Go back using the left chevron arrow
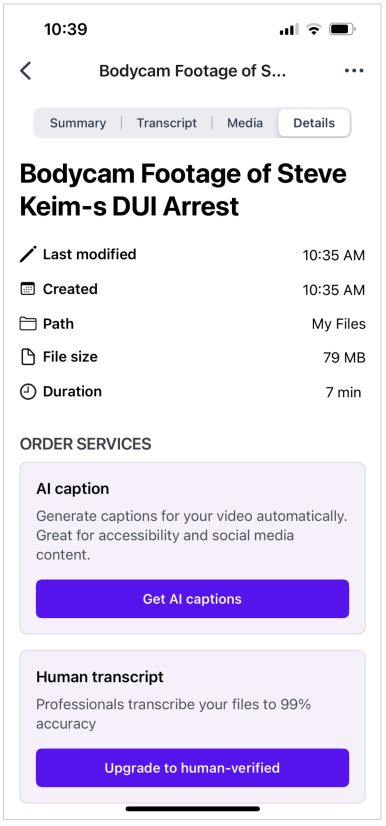 25,71
